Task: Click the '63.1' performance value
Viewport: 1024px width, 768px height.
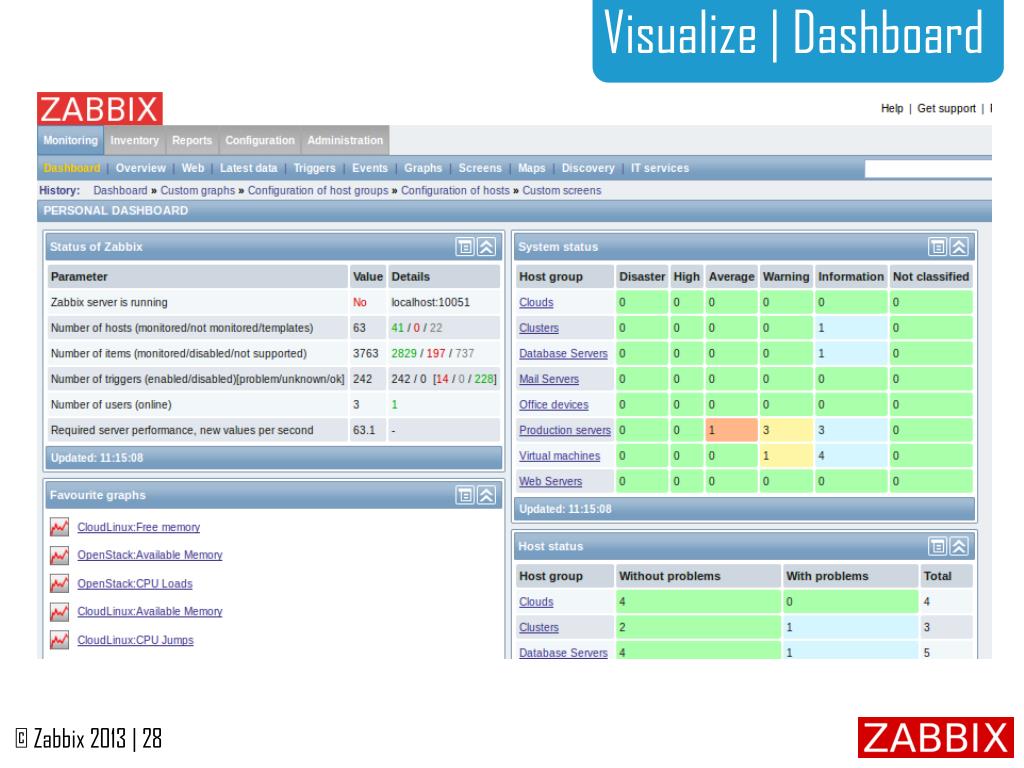Action: click(364, 430)
